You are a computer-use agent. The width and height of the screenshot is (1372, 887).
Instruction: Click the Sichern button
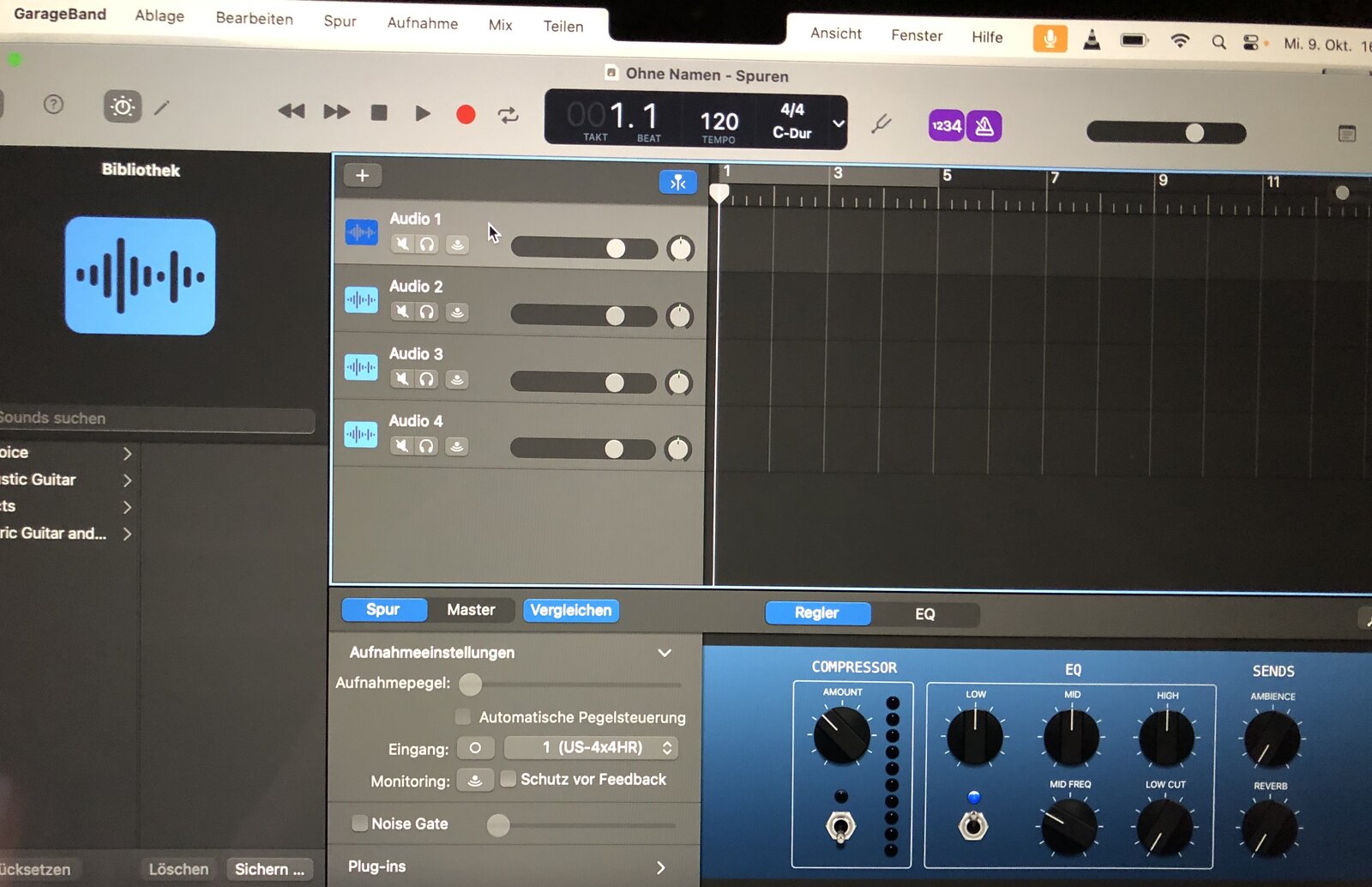[x=269, y=869]
